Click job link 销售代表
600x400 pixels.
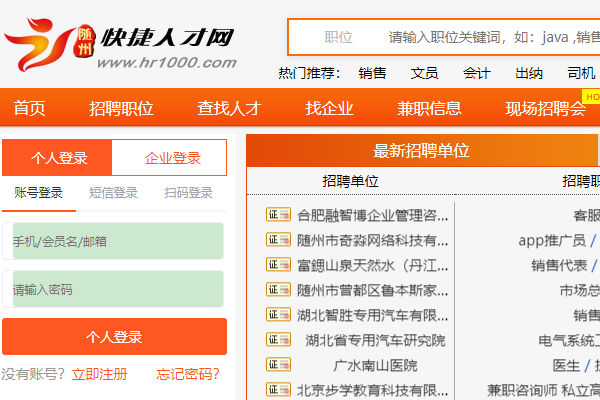click(x=559, y=265)
